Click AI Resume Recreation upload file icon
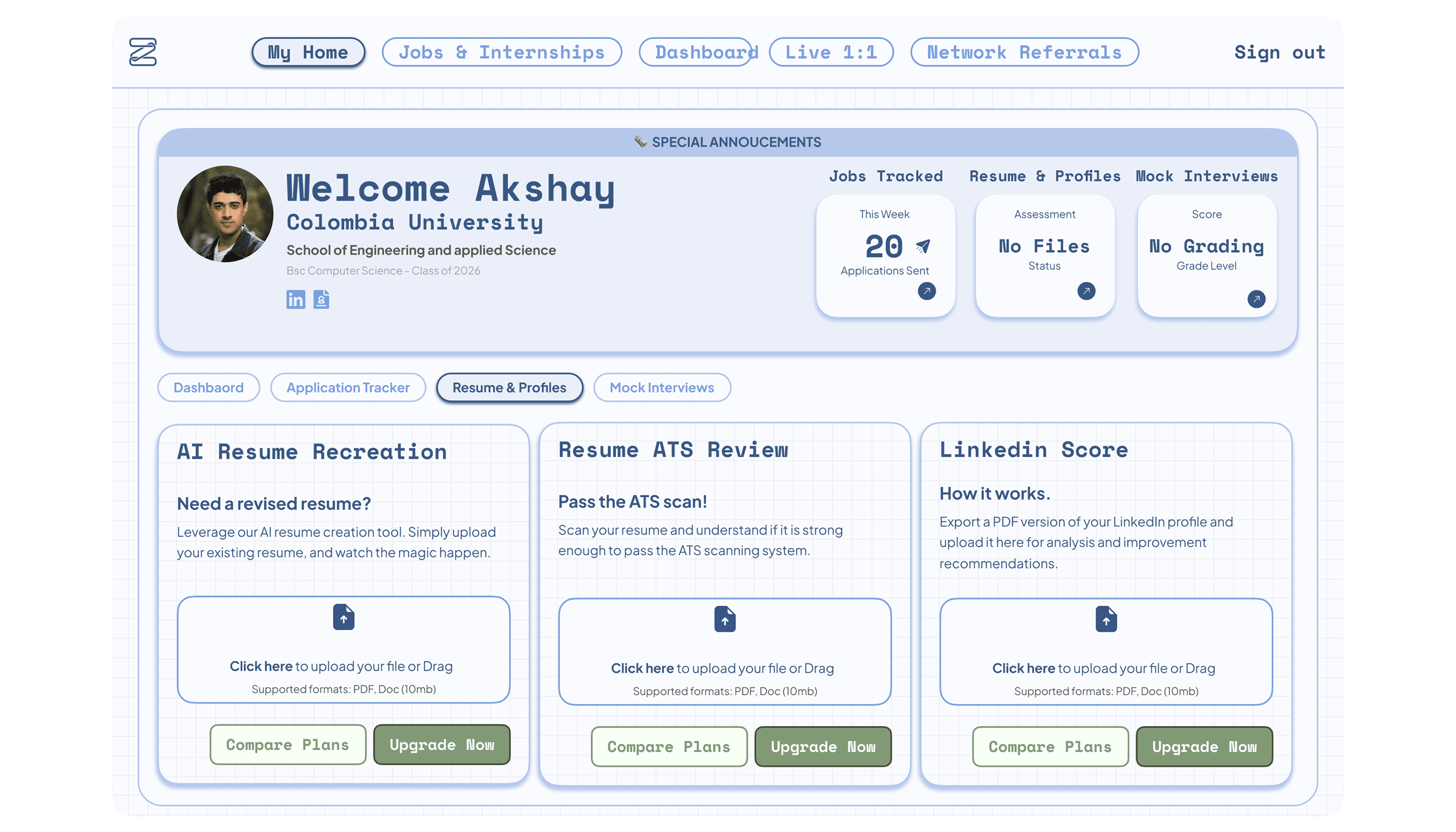 pos(343,617)
